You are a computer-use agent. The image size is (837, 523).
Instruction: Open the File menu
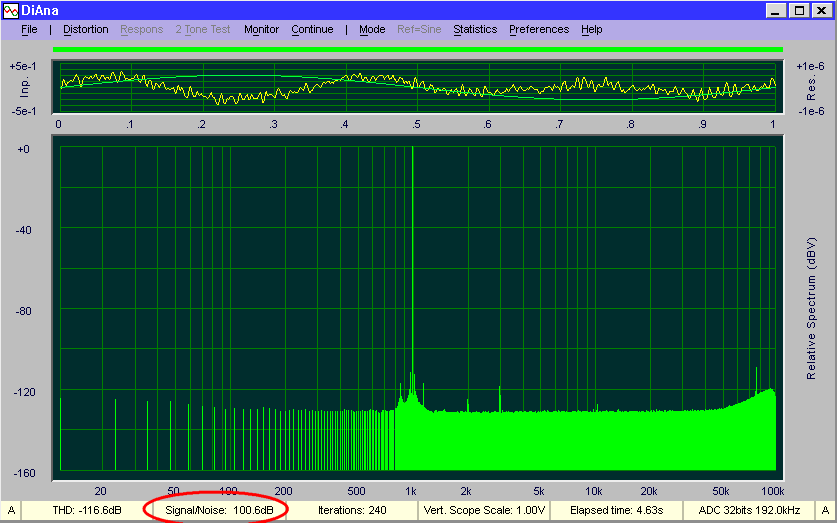[x=29, y=29]
